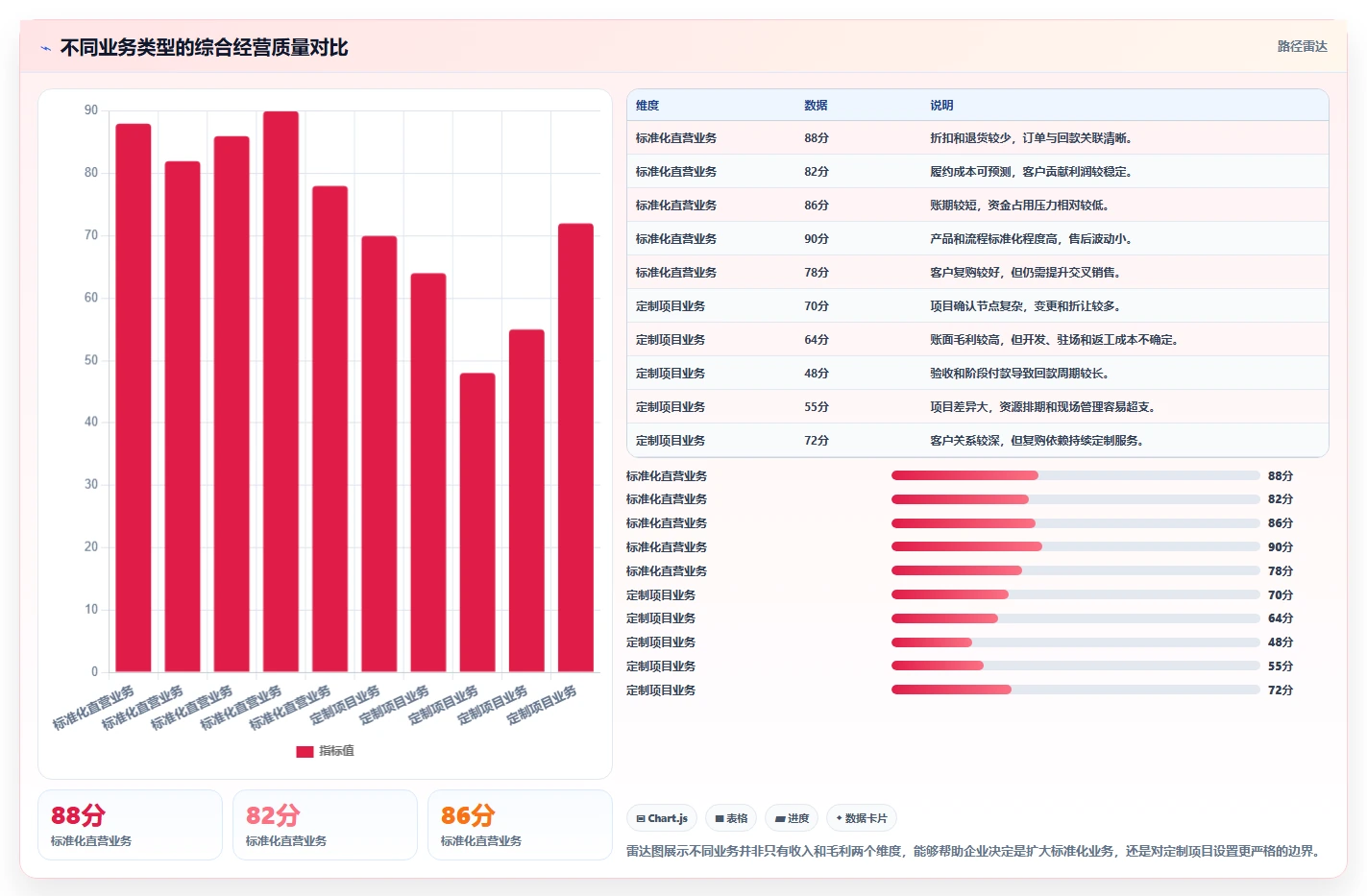Click the Chart.js chip

pos(662,818)
